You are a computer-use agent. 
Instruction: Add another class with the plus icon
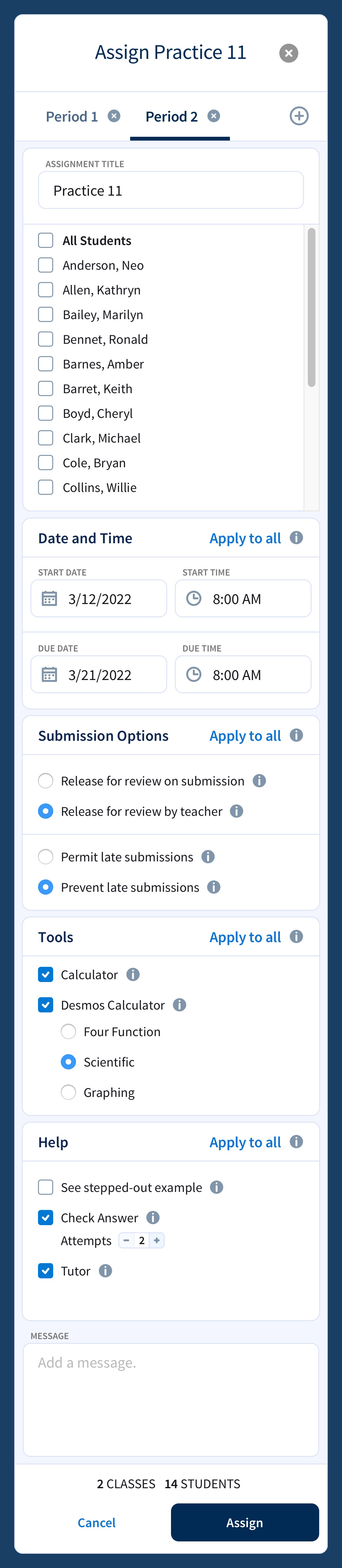pos(299,116)
